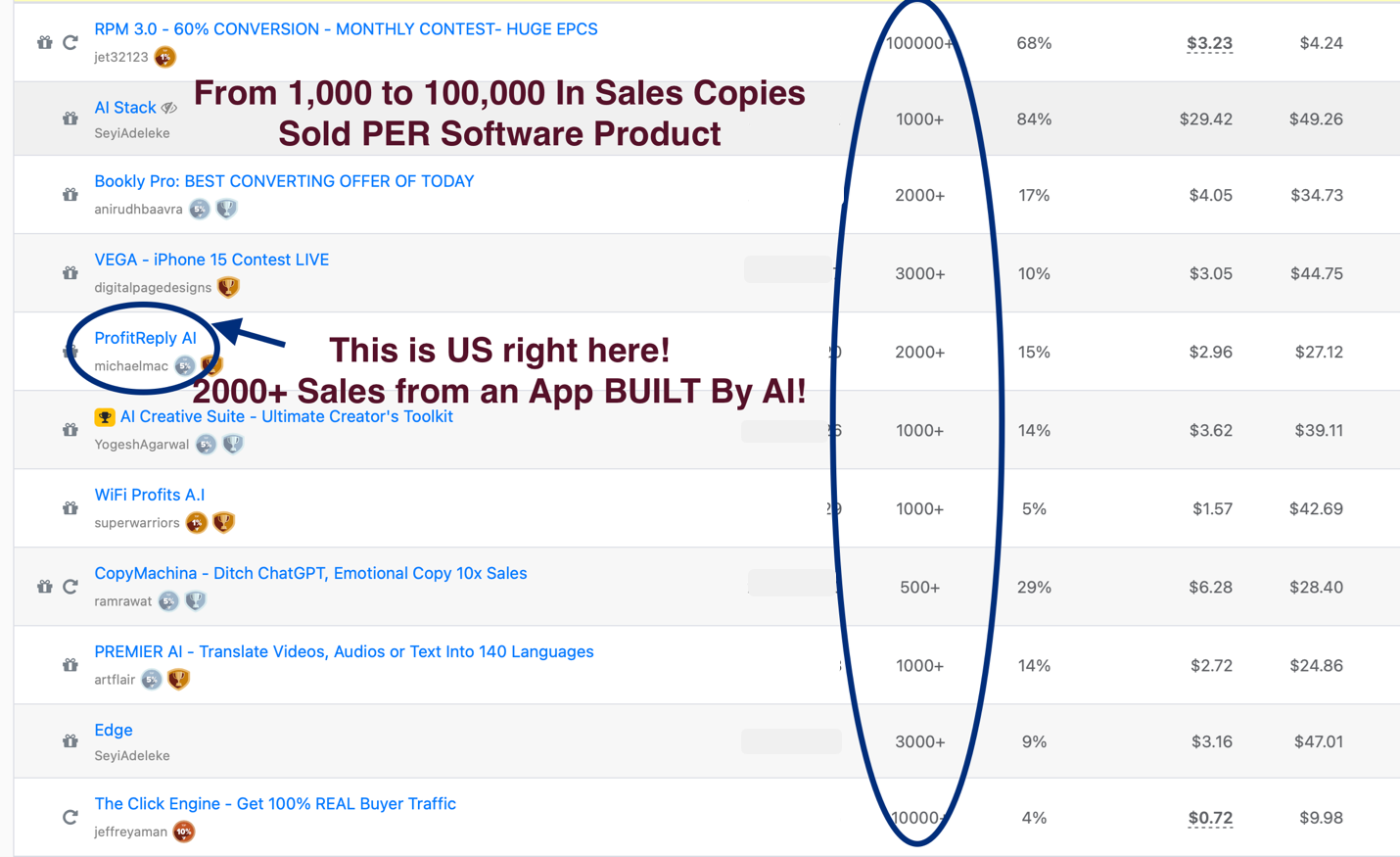Click the 10% badge next to jeffreyaman
Viewport: 1400px width, 857px height.
tap(183, 832)
